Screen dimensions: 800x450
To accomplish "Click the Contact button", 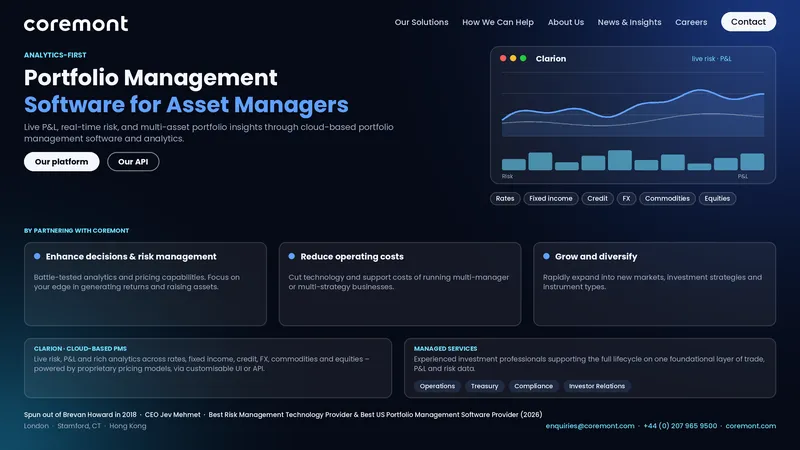I will [x=748, y=22].
